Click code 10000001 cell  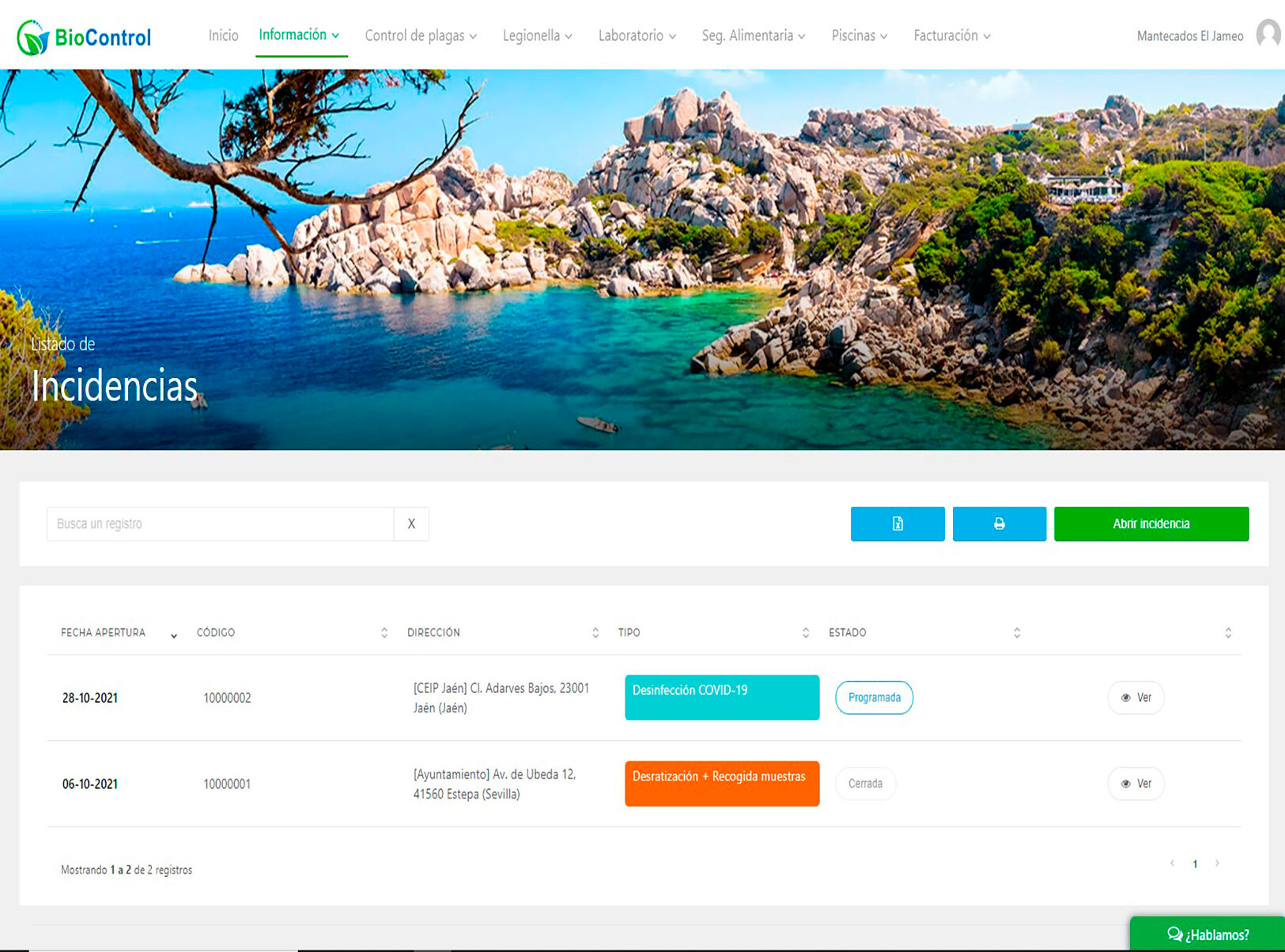point(227,784)
